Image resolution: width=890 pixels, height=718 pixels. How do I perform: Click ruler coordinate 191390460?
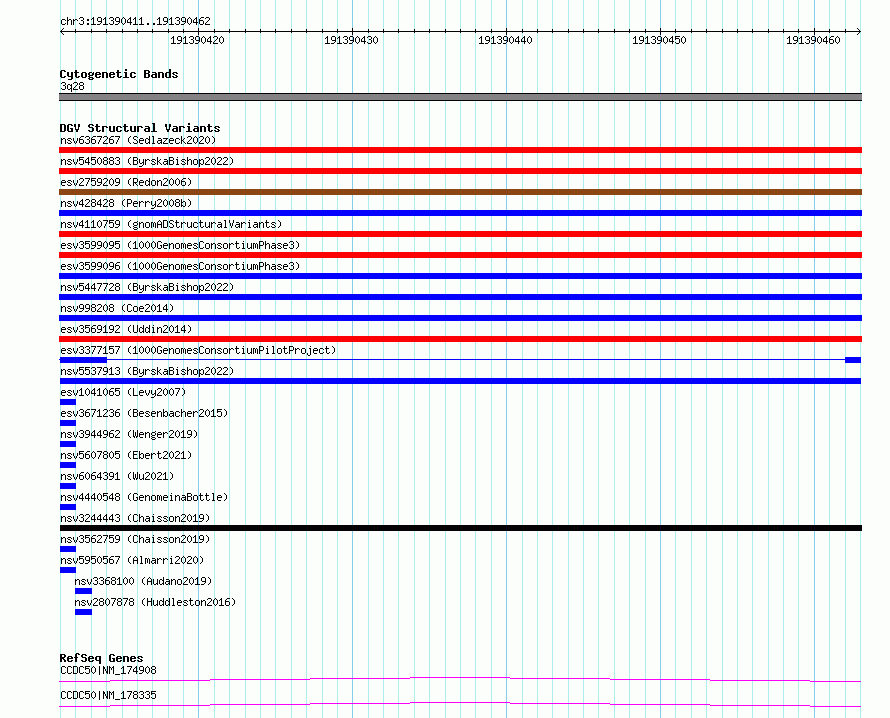pyautogui.click(x=813, y=40)
